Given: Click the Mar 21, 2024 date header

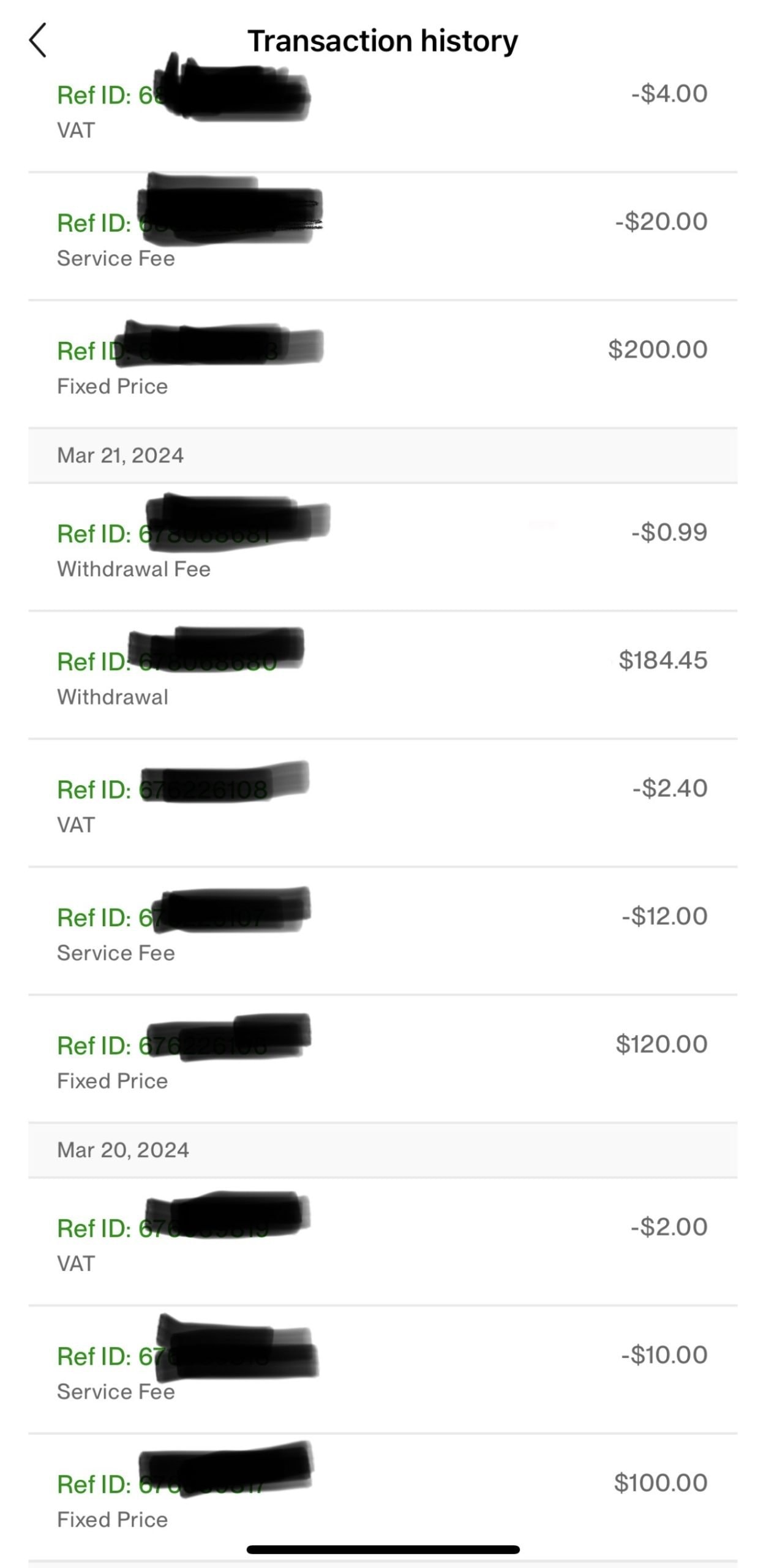Looking at the screenshot, I should point(121,456).
